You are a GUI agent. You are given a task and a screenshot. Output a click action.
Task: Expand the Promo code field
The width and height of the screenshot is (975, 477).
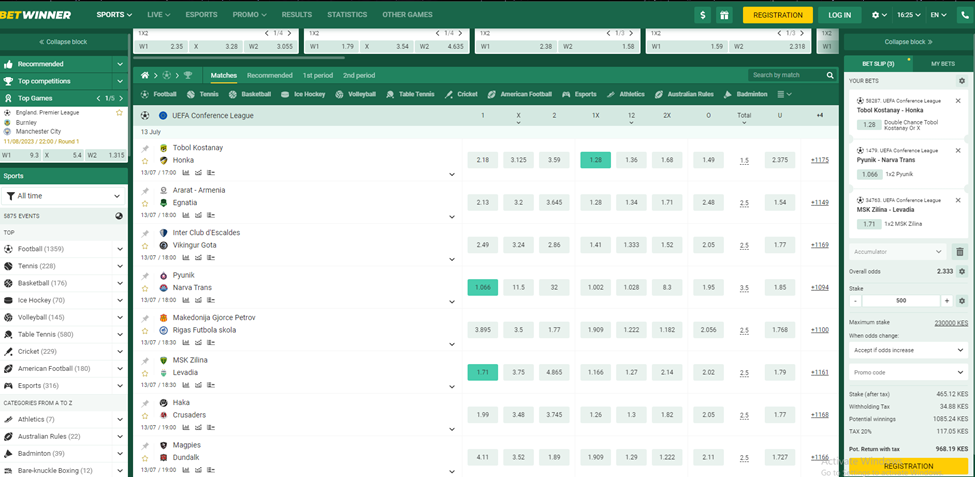(907, 373)
